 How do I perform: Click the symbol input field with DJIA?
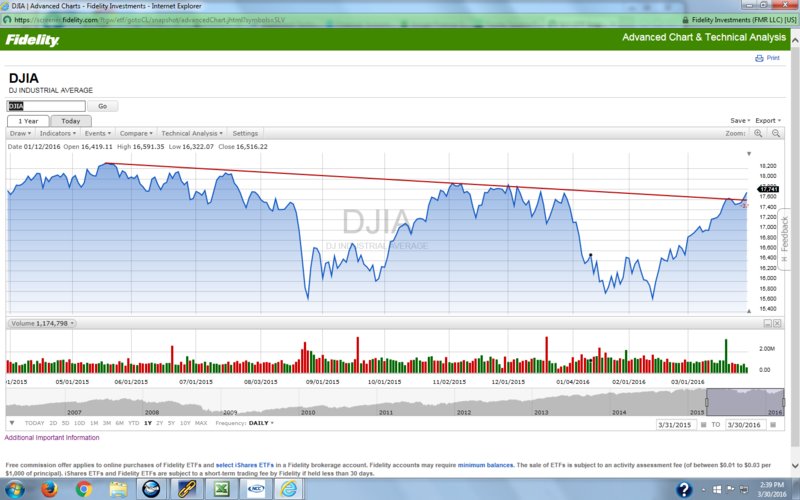coord(46,106)
